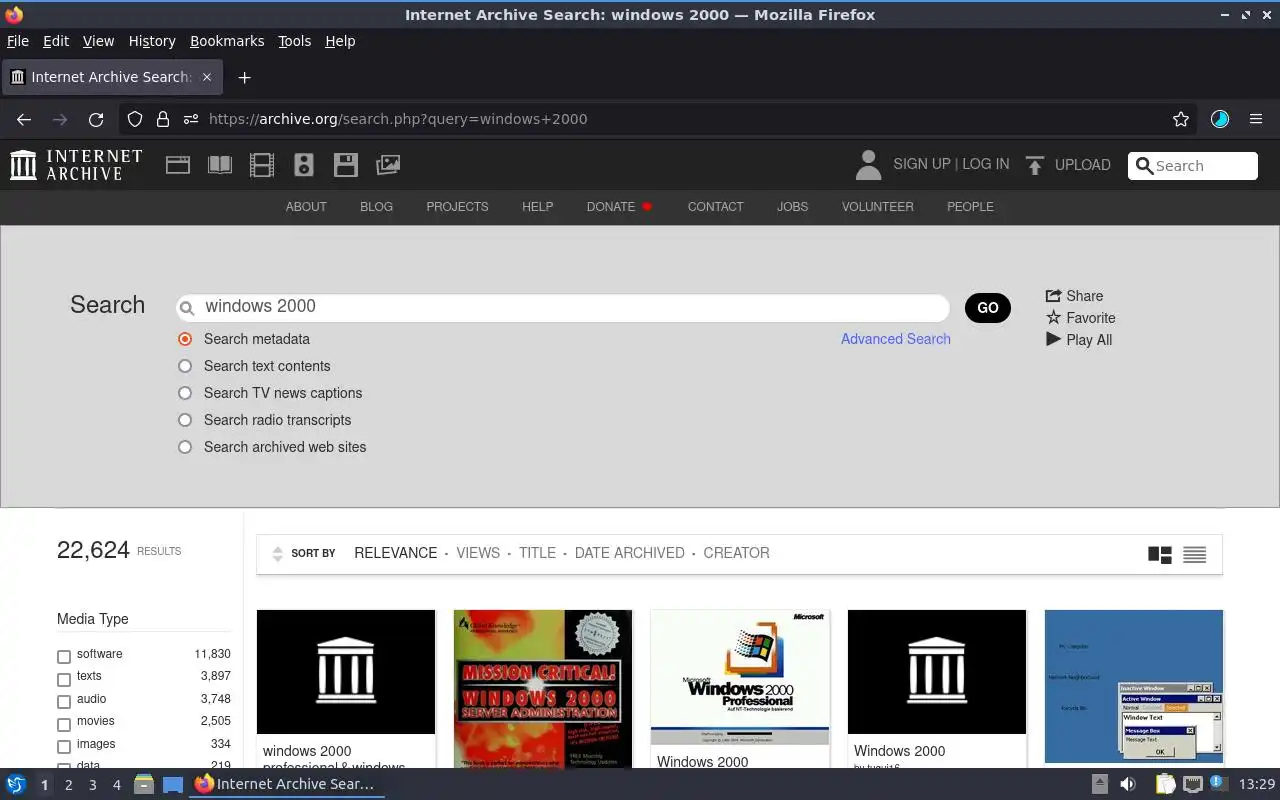The image size is (1280, 800).
Task: Click the windows 2000 search query field
Action: [563, 307]
